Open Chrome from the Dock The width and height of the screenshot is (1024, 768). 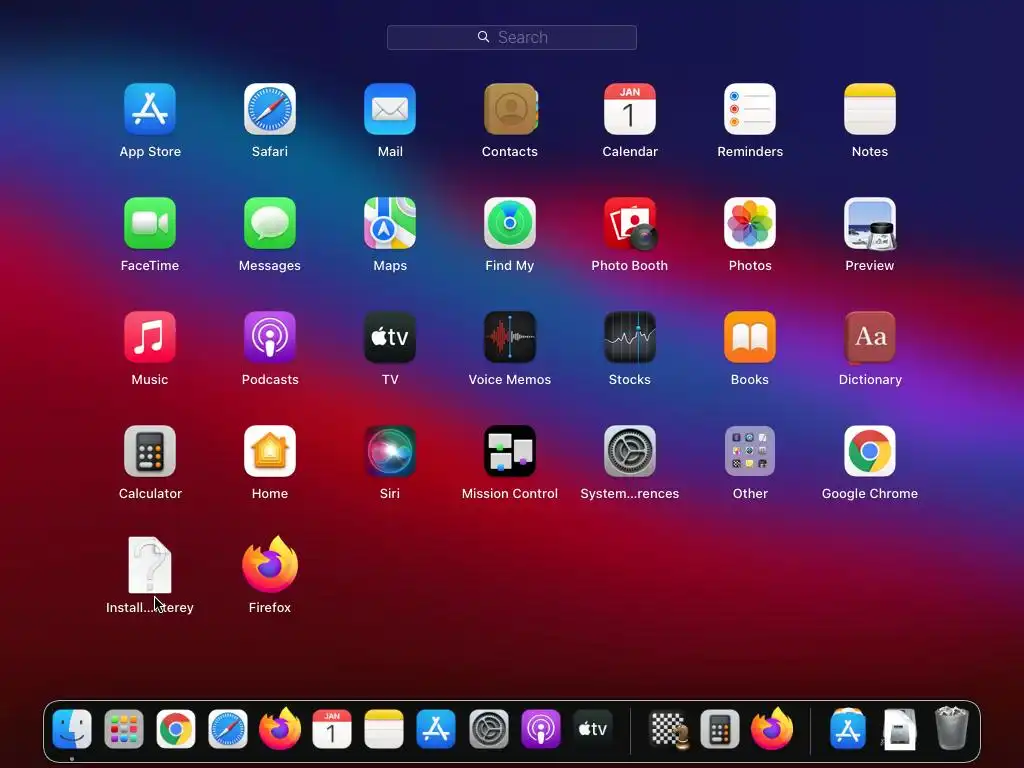coord(176,729)
